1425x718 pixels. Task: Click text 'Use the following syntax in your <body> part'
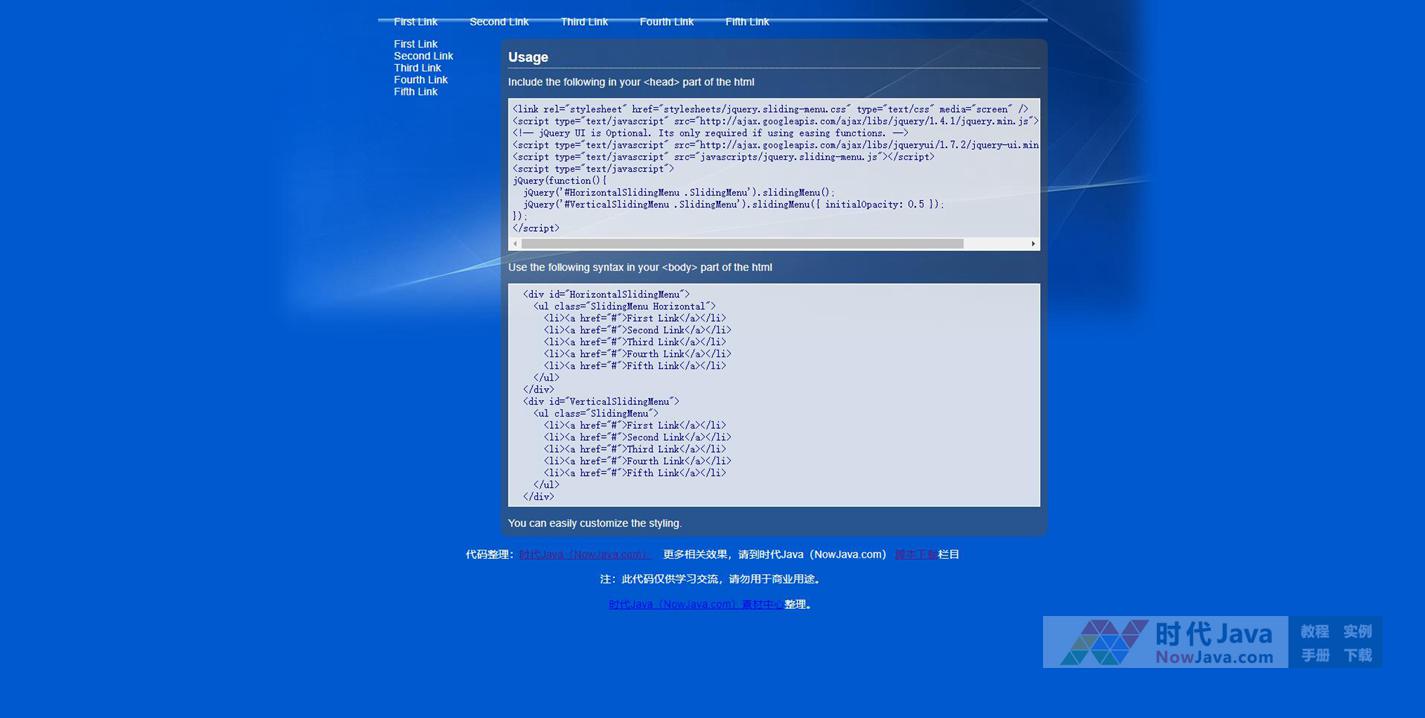(640, 267)
